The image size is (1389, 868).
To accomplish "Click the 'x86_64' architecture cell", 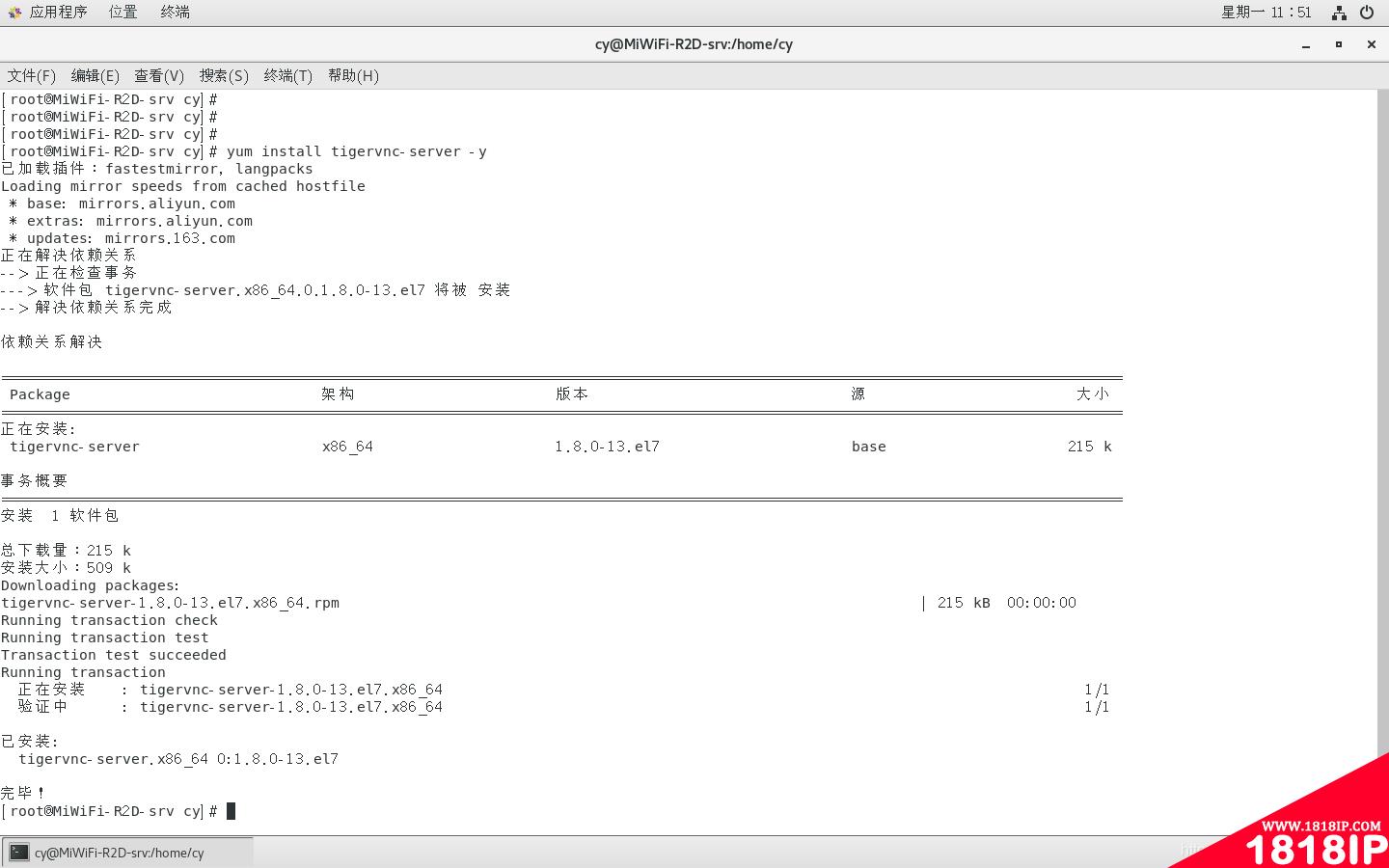I will (x=347, y=447).
